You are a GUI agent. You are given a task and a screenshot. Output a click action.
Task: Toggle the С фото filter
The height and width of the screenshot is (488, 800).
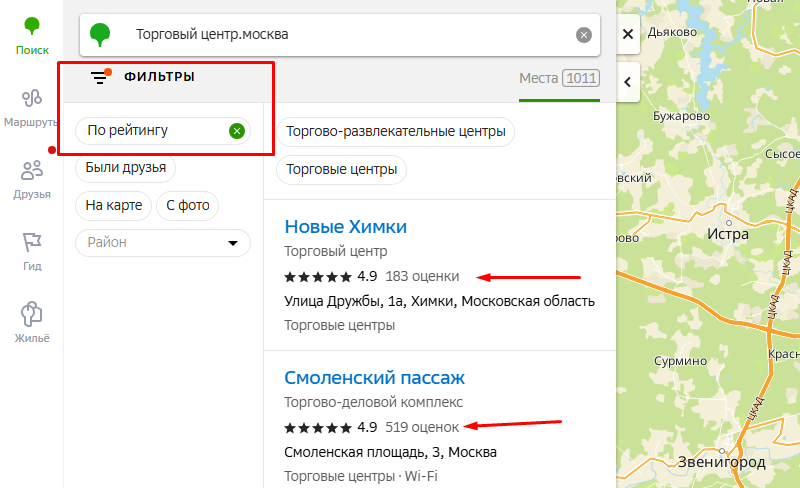point(187,205)
